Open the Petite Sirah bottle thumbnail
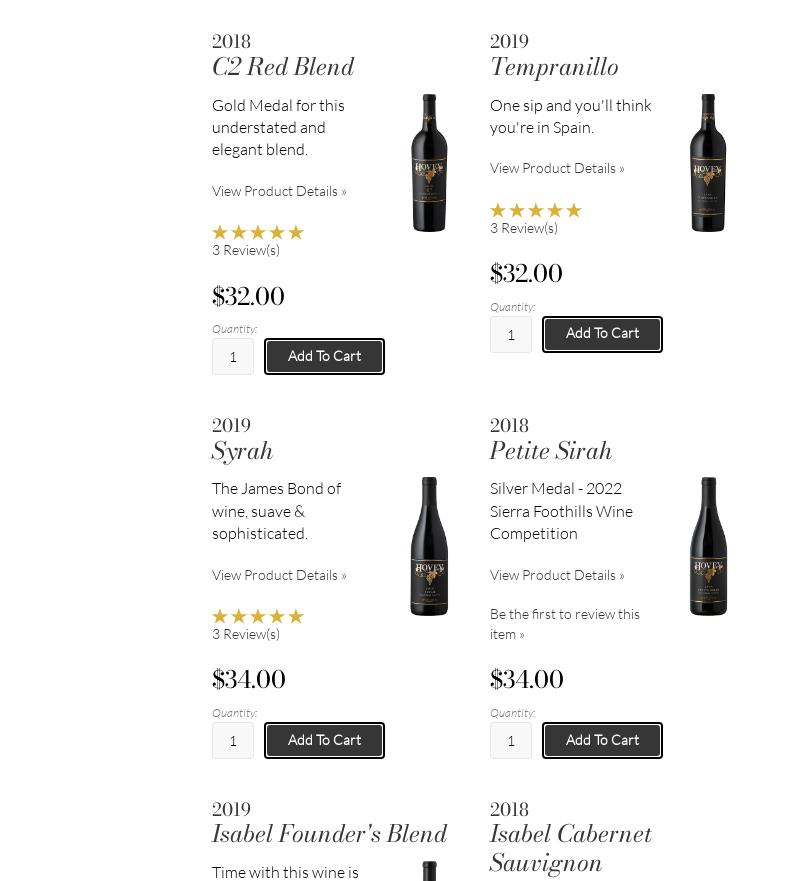The width and height of the screenshot is (785, 881). (708, 546)
